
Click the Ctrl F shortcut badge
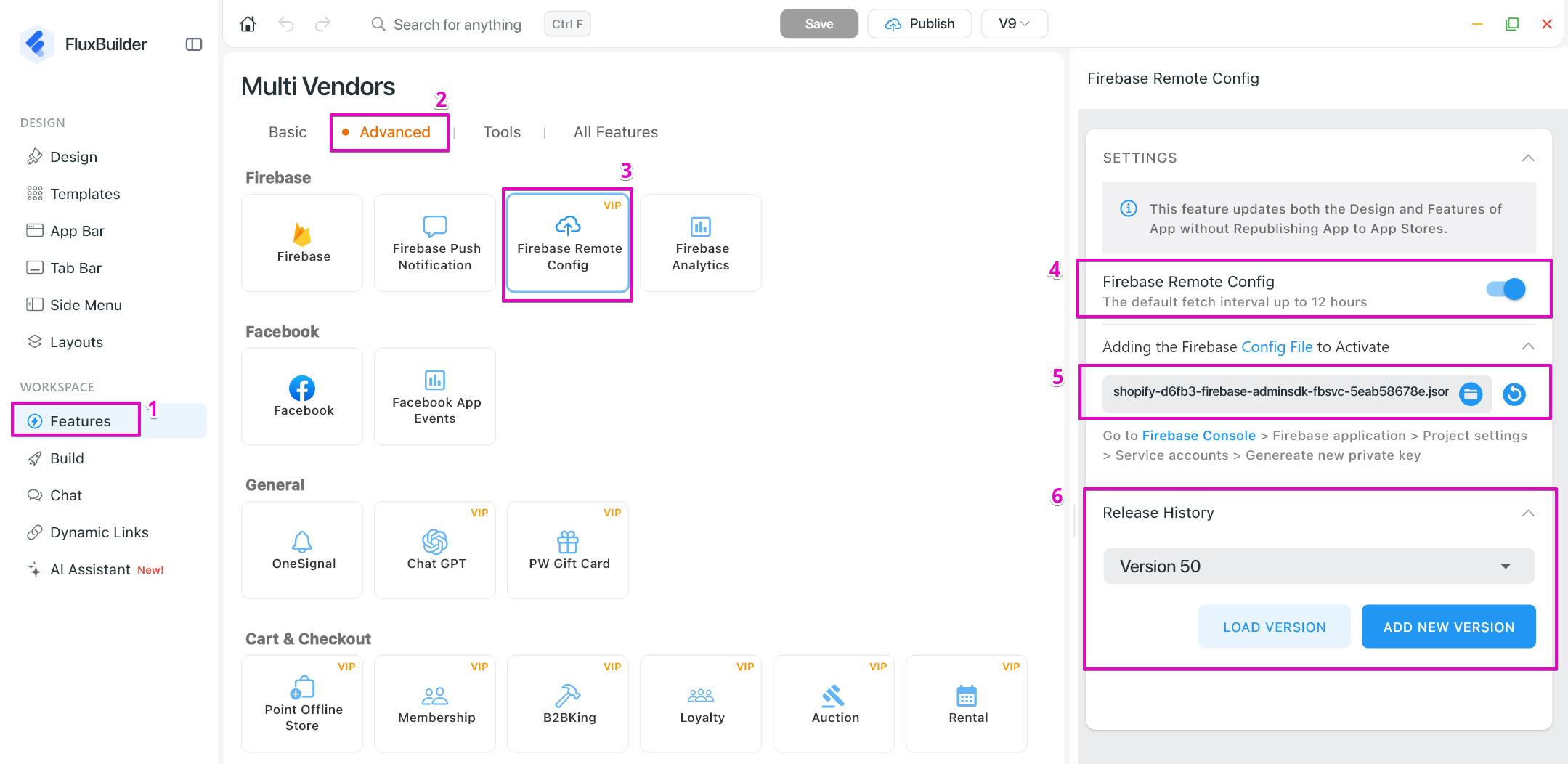(567, 24)
